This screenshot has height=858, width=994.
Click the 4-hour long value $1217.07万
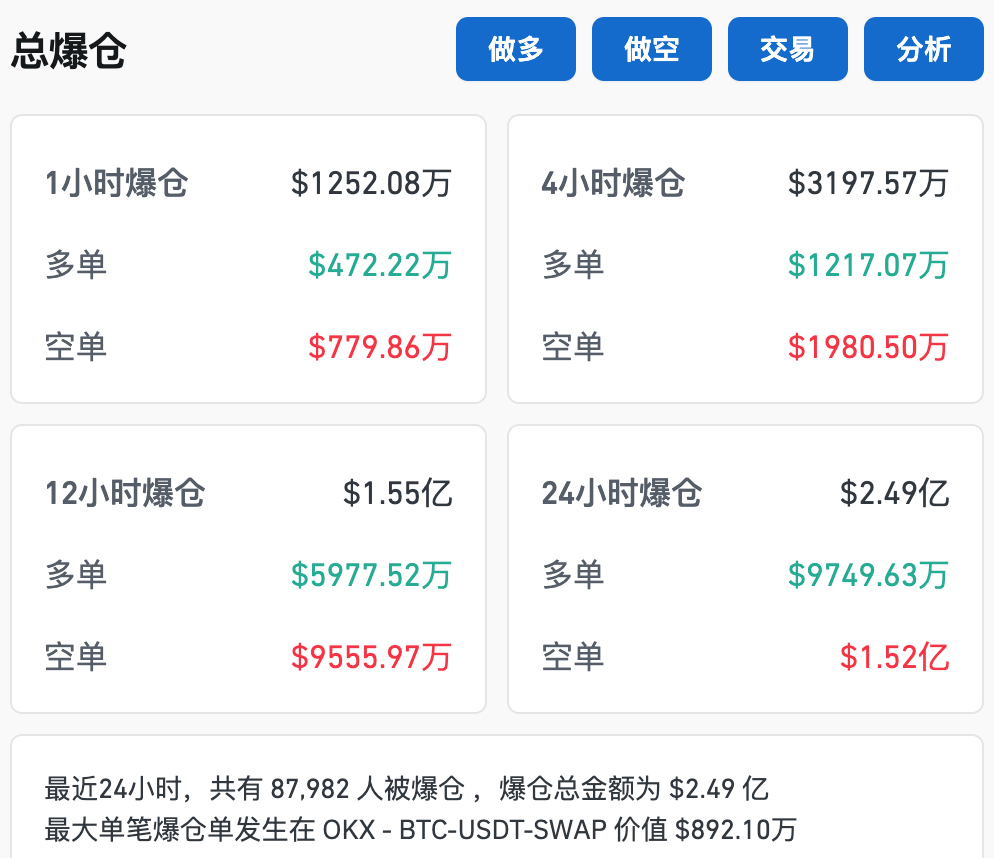click(868, 265)
